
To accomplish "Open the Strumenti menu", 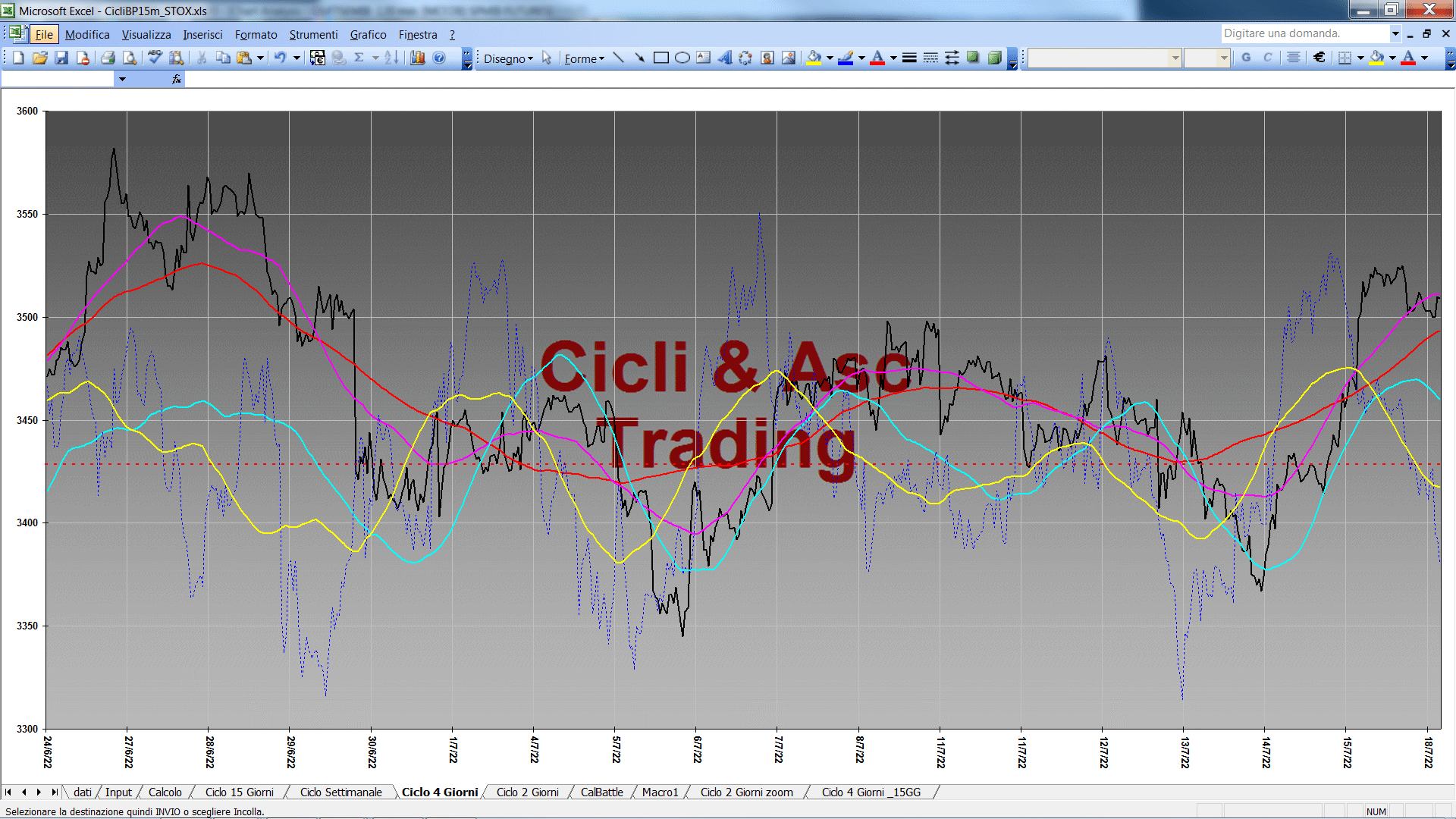I will (313, 34).
